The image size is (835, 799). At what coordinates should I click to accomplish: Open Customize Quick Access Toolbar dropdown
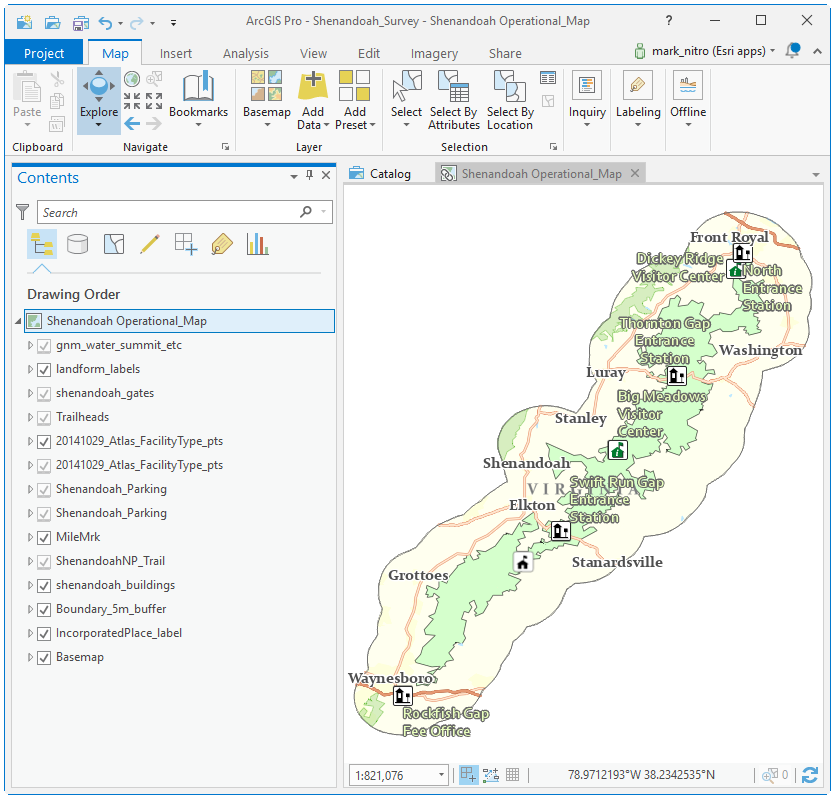point(173,22)
